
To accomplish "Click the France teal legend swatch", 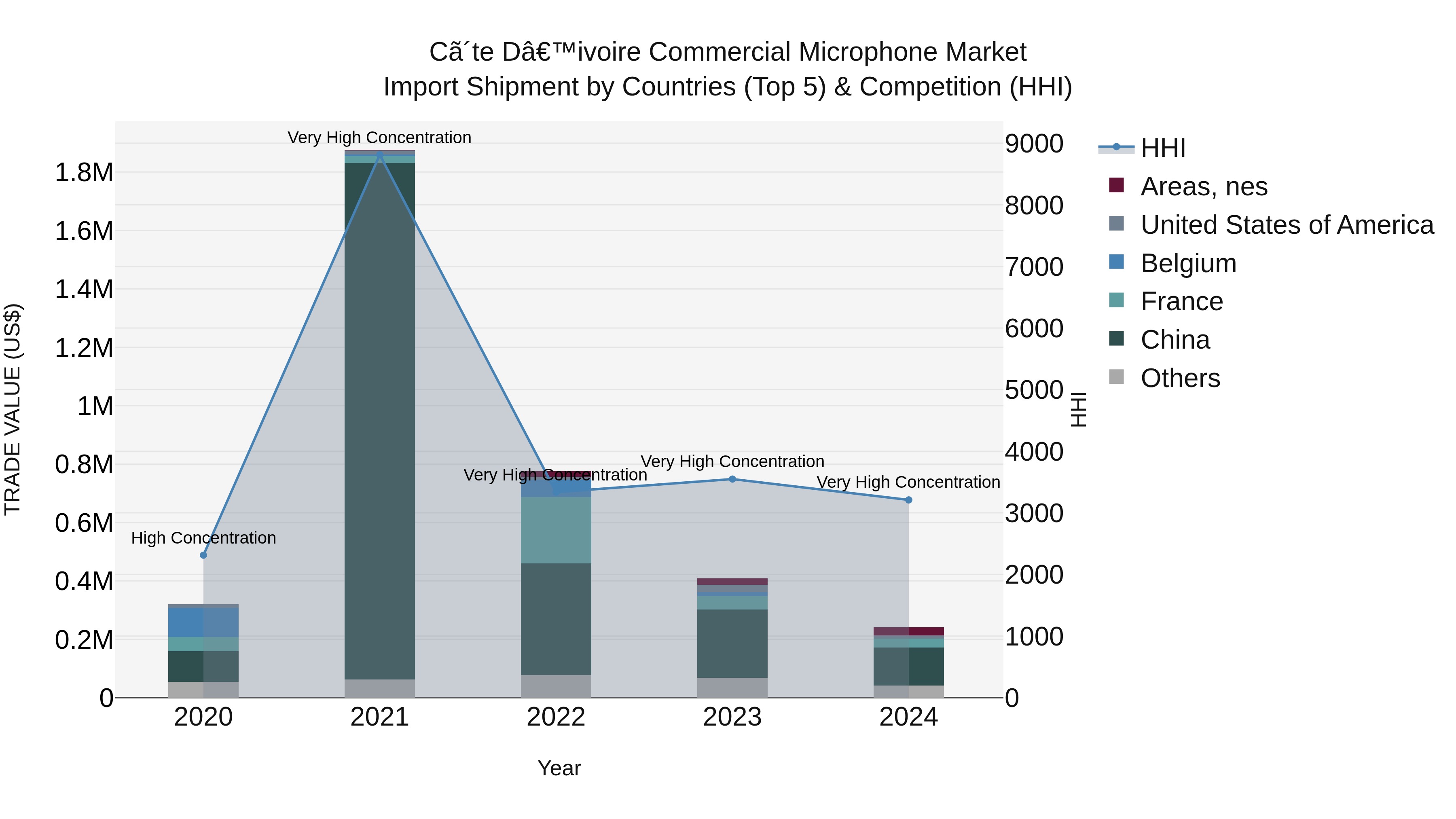I will click(x=1116, y=300).
